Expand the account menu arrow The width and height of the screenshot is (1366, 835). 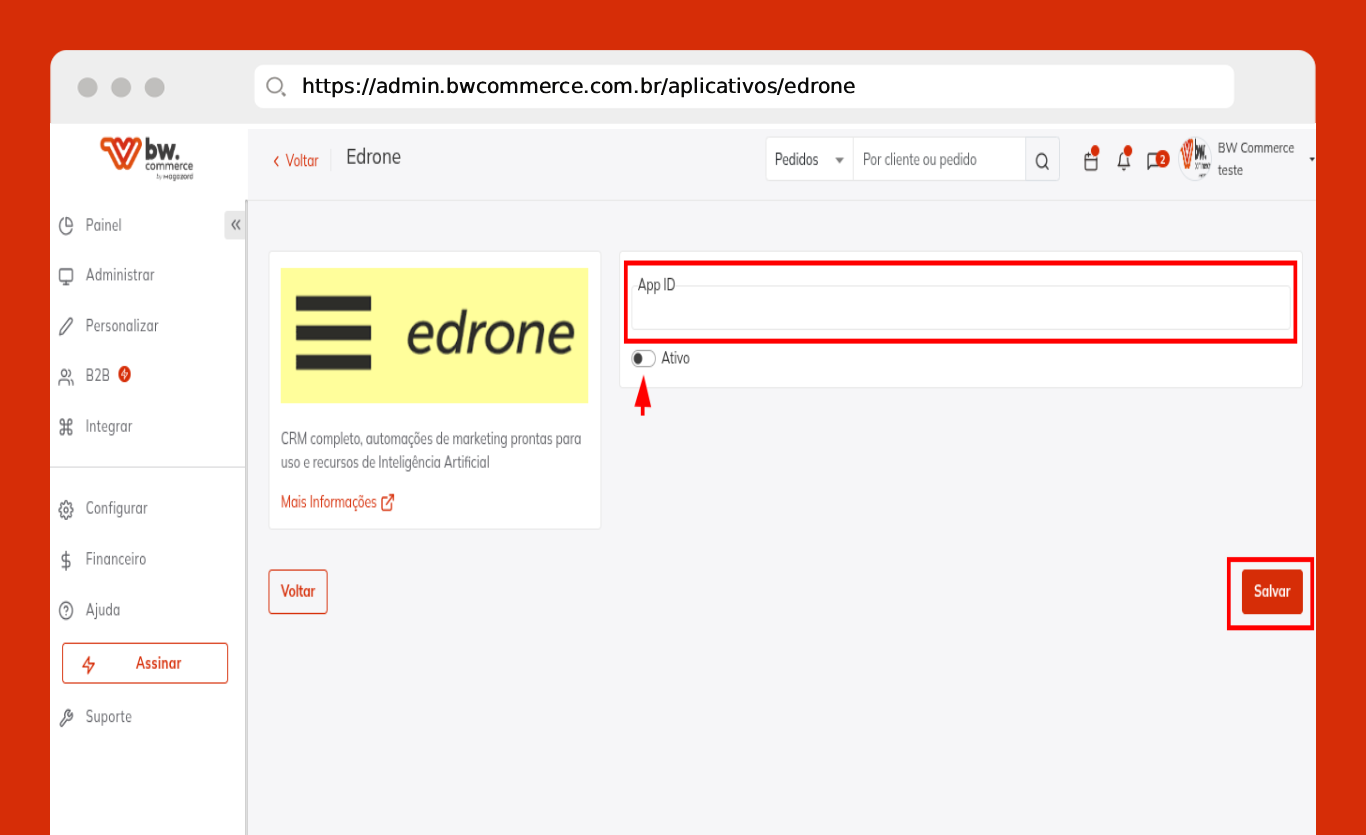(x=1310, y=160)
